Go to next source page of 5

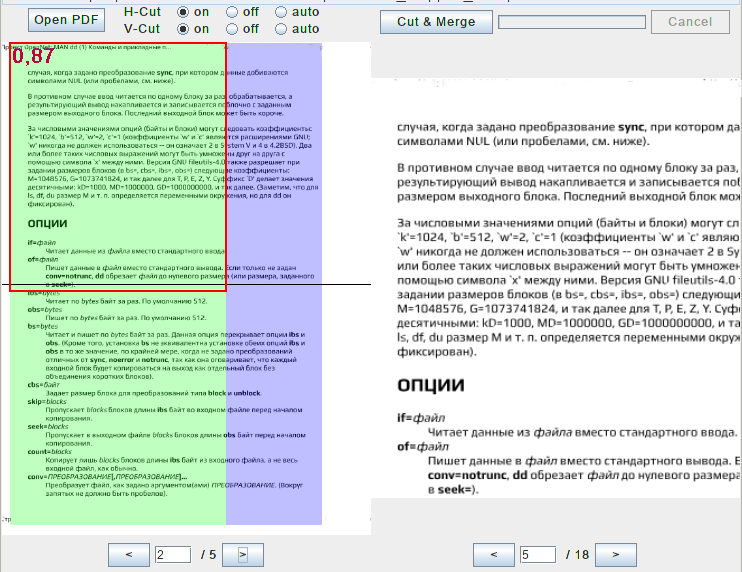[x=243, y=554]
